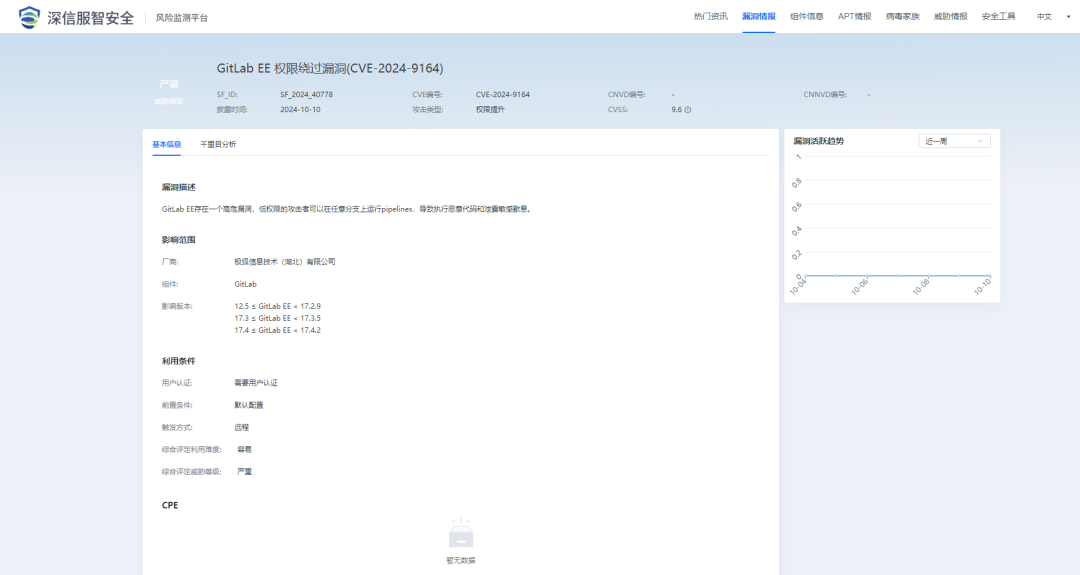The image size is (1080, 575).
Task: Click the 漏洞描述 section heading
Action: pyautogui.click(x=178, y=187)
